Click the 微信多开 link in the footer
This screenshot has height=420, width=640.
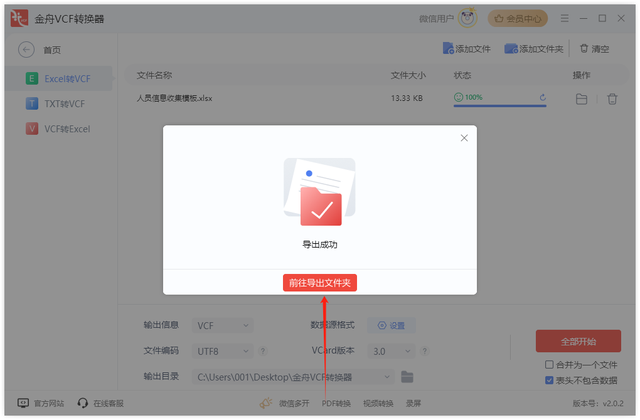pos(294,403)
